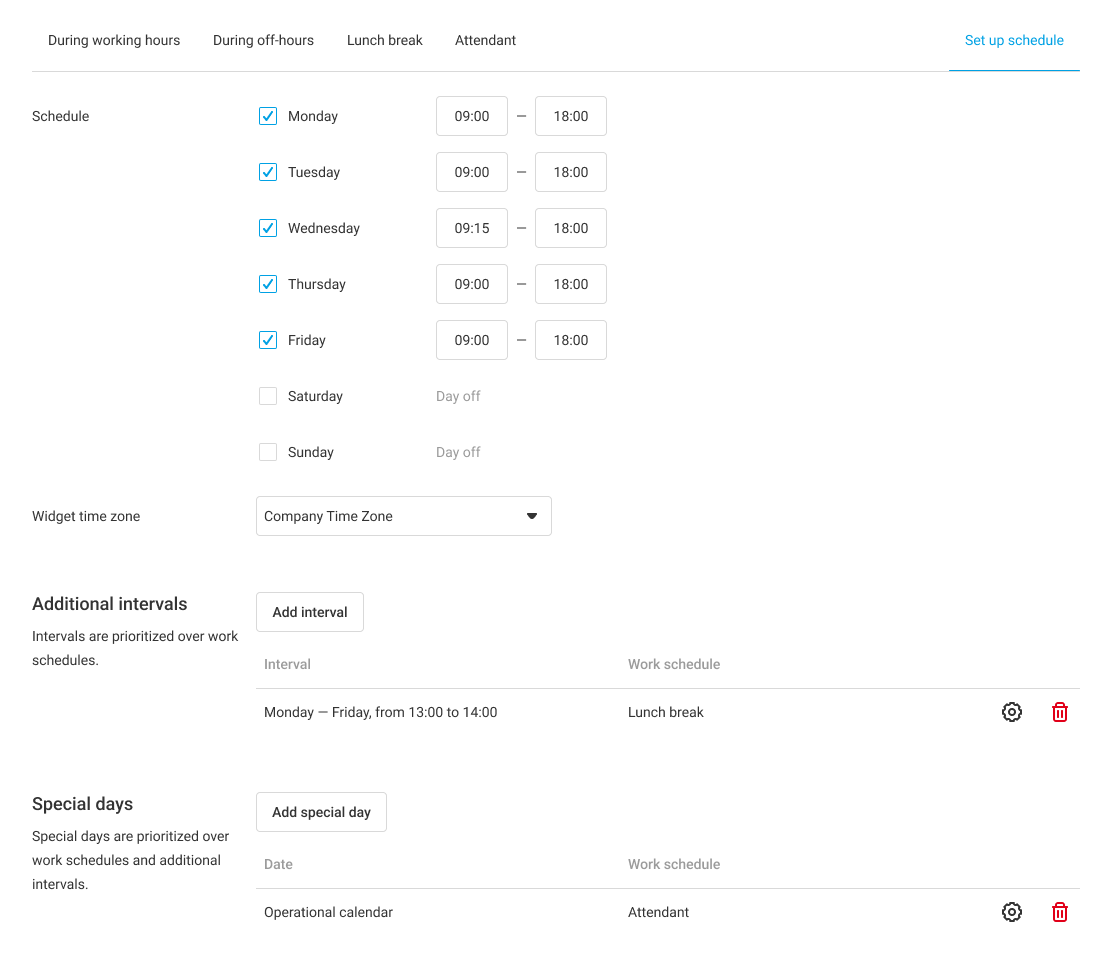Screen dimensions: 1112x968
Task: Uncheck the Monday checkbox
Action: (x=268, y=116)
